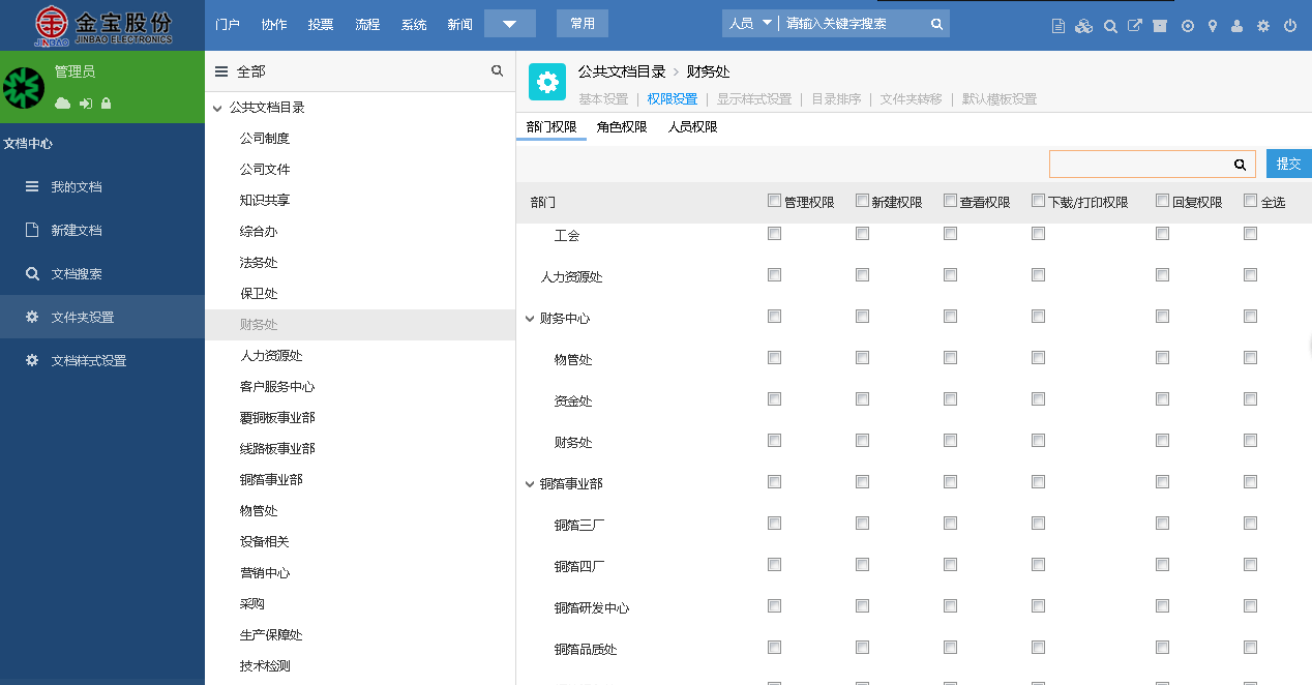This screenshot has width=1313, height=685.
Task: Open 显示样式设置 settings tab
Action: coord(754,99)
